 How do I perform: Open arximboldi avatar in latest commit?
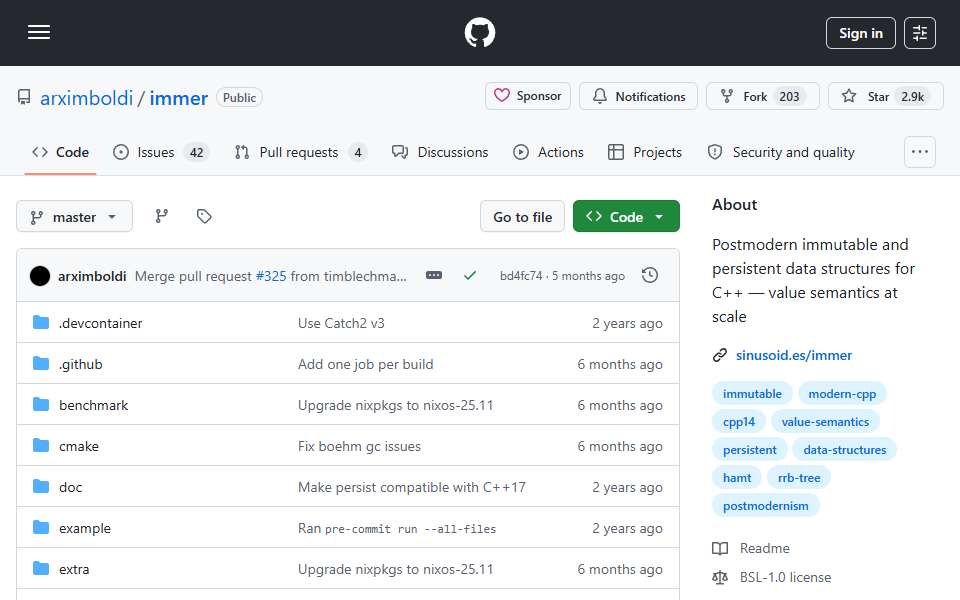(40, 276)
